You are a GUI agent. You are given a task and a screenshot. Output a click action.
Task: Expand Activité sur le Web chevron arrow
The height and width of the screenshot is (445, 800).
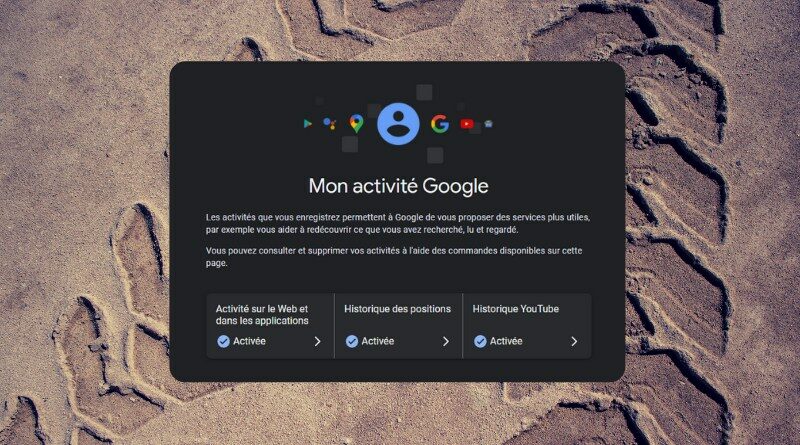pos(317,341)
